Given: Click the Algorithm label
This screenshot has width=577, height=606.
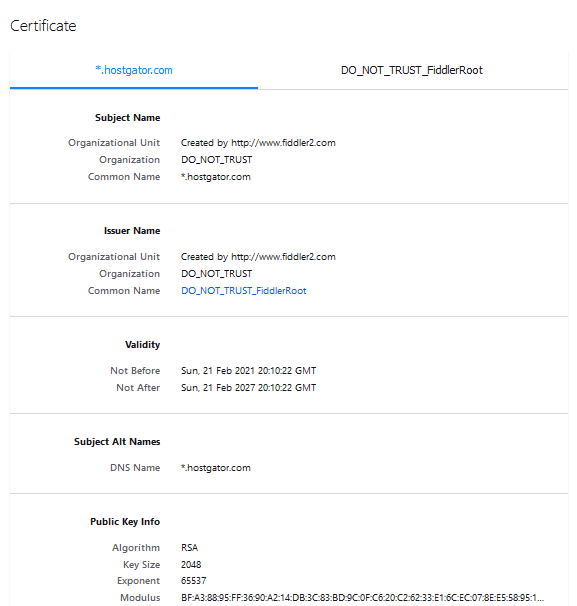Looking at the screenshot, I should [136, 548].
